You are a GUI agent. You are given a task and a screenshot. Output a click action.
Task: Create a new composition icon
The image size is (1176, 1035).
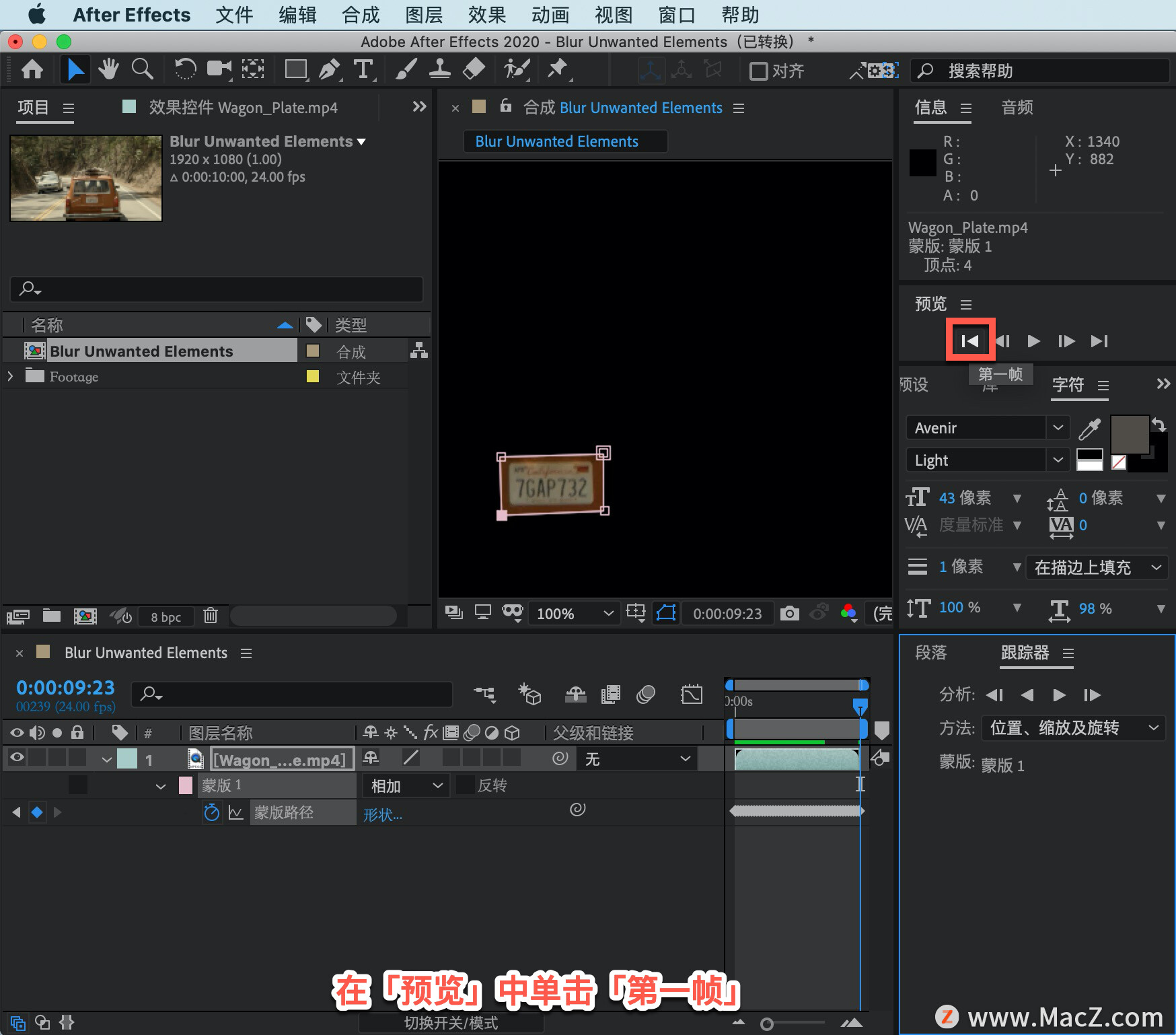[85, 616]
